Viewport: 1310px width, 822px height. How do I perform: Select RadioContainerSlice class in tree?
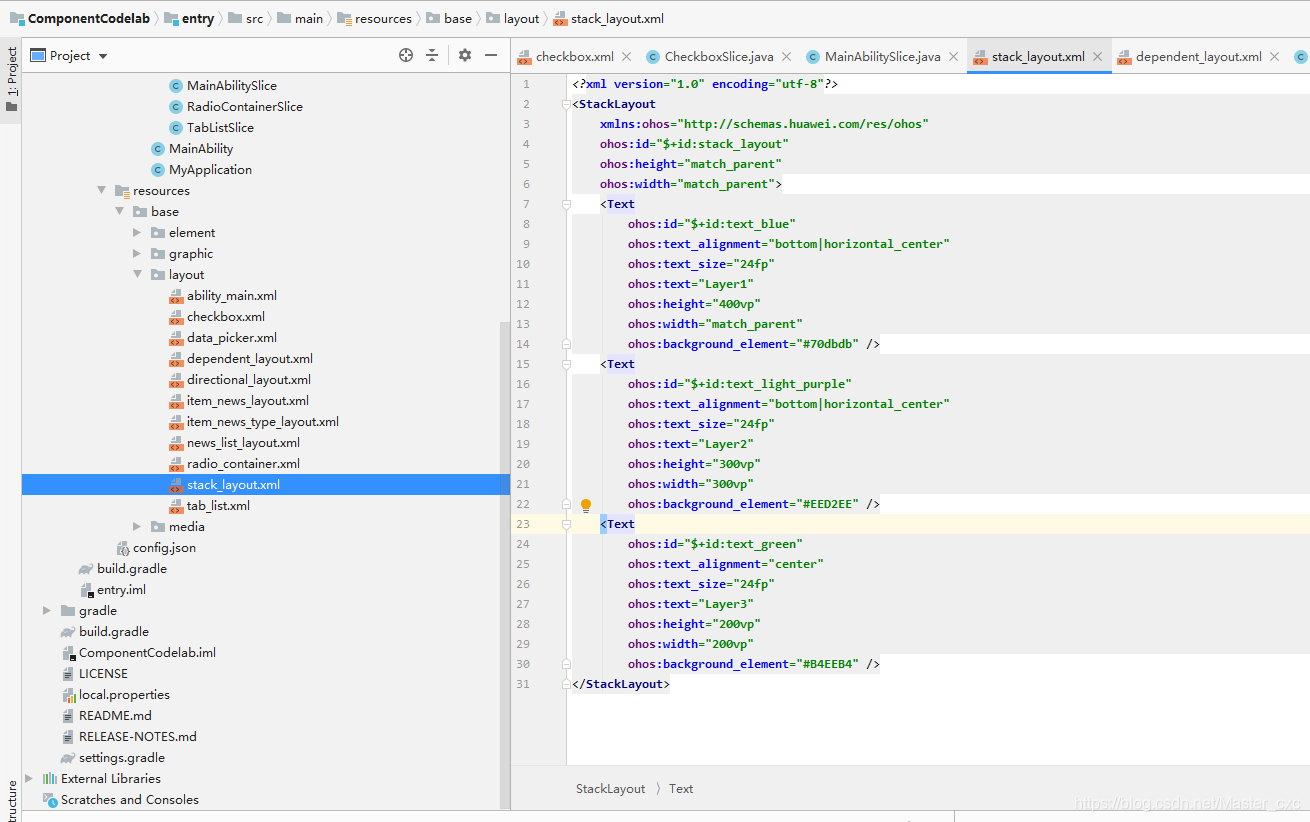coord(245,107)
